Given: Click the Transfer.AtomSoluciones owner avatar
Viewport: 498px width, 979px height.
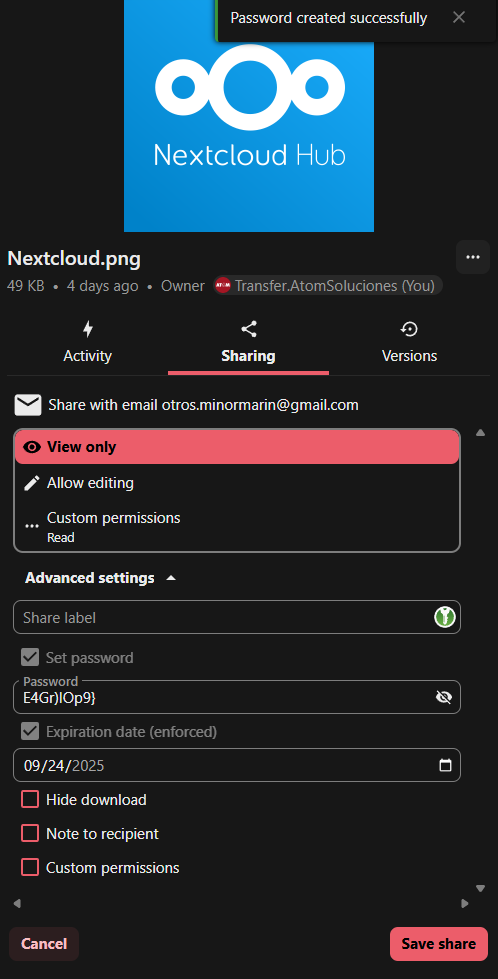Looking at the screenshot, I should pos(223,286).
